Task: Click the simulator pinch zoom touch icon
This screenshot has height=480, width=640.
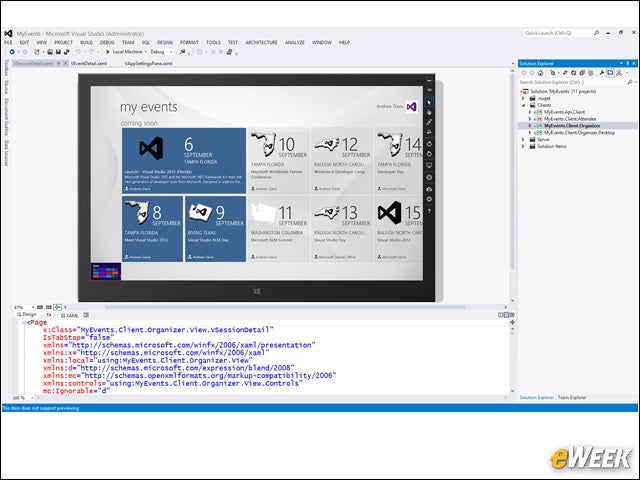Action: coord(429,122)
